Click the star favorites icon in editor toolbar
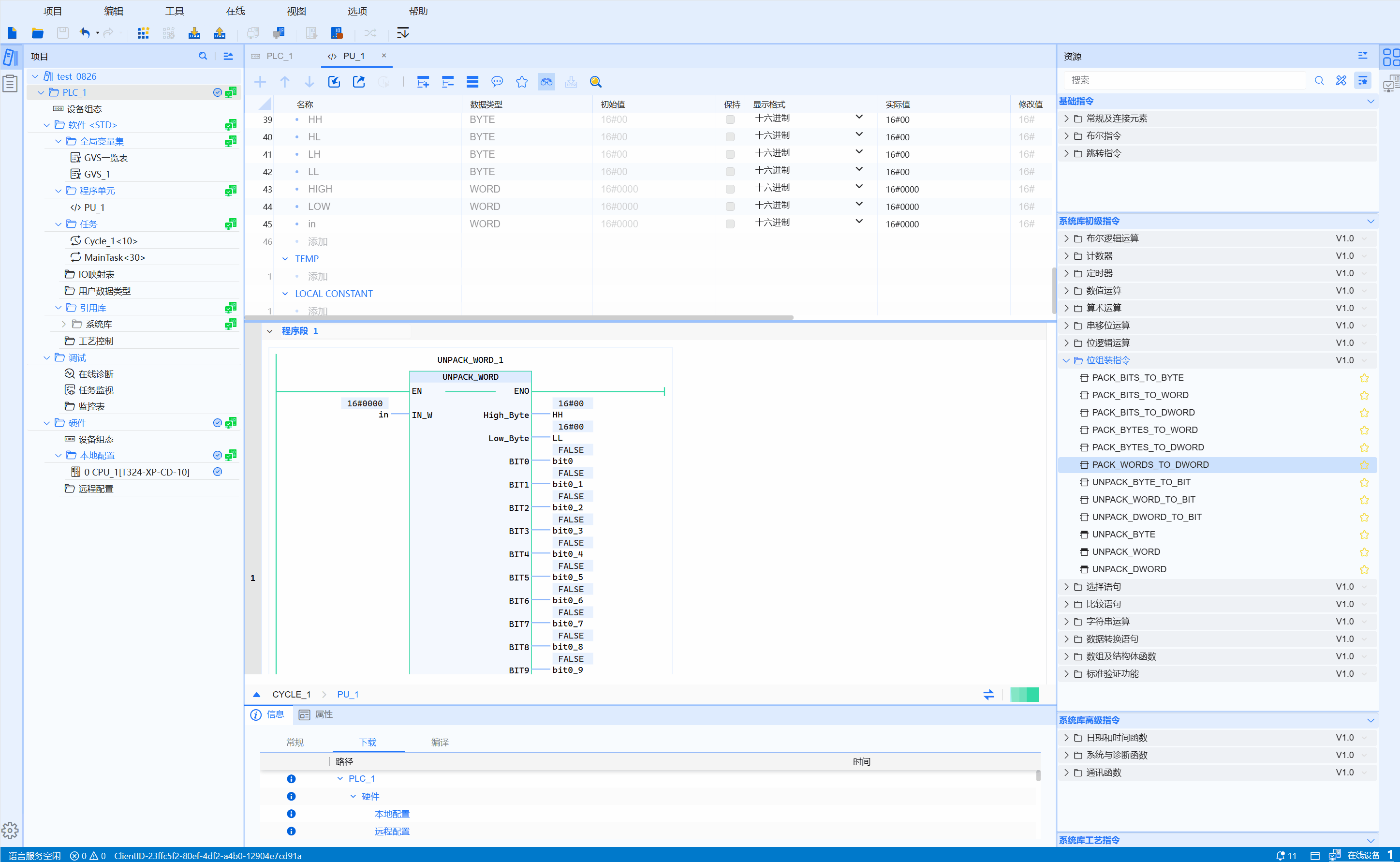The image size is (1400, 862). 521,82
